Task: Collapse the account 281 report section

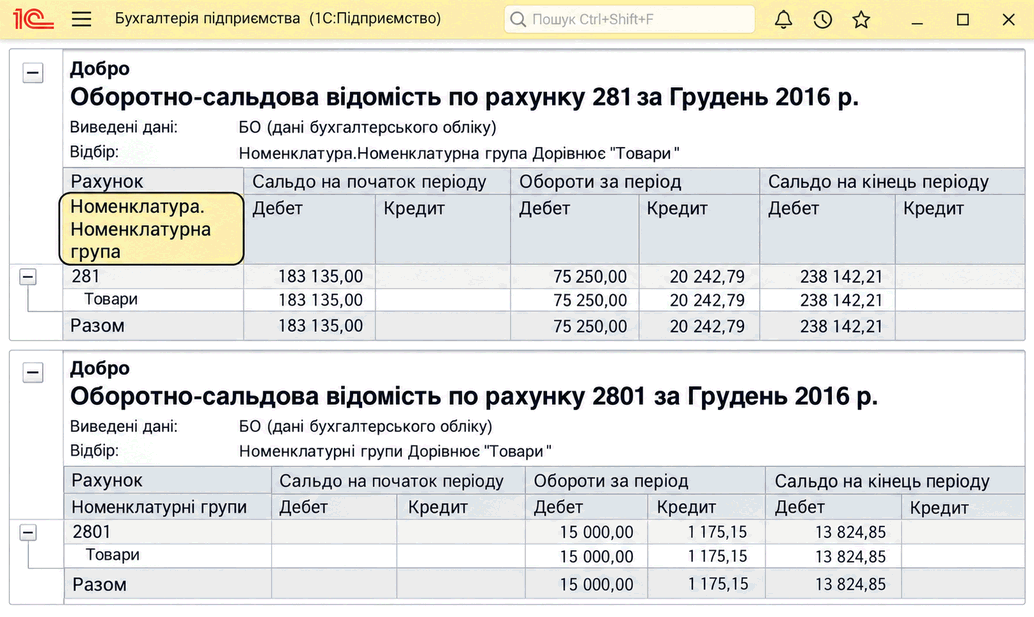Action: (x=33, y=73)
